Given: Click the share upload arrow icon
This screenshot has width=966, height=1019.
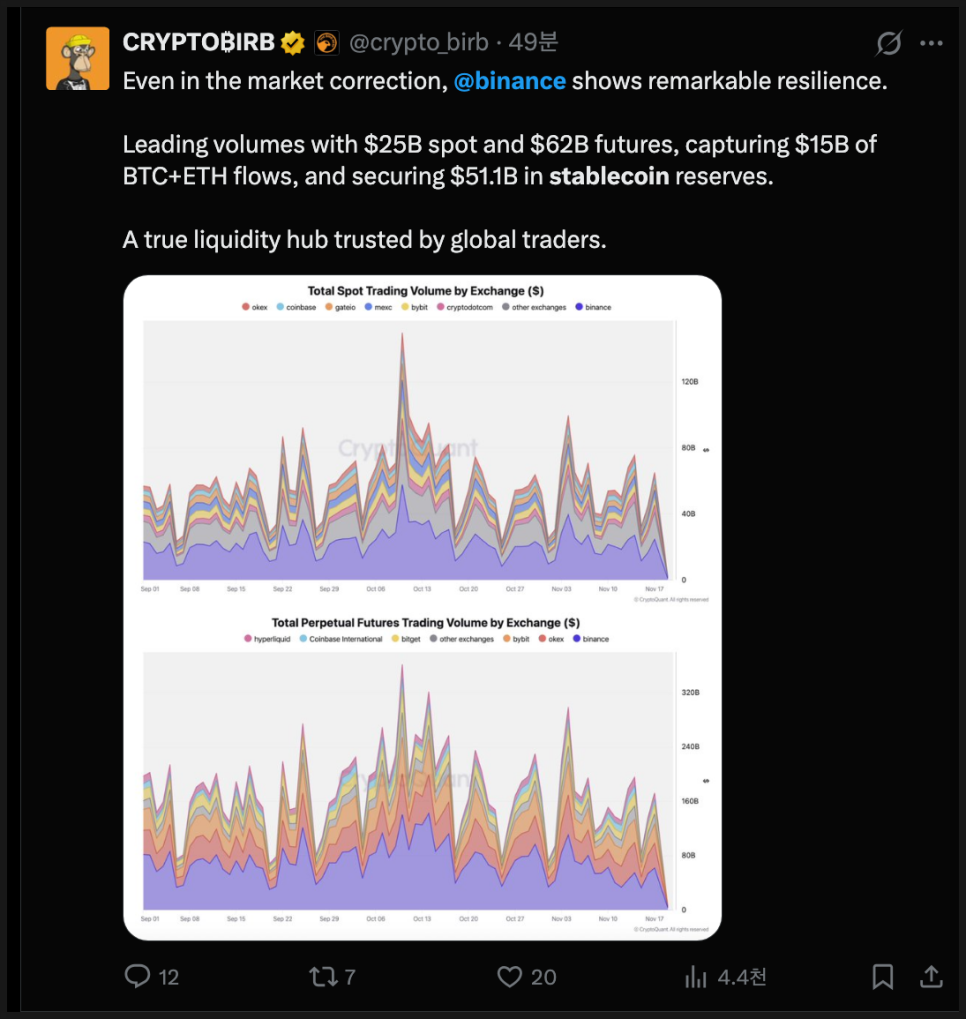Looking at the screenshot, I should pos(930,976).
